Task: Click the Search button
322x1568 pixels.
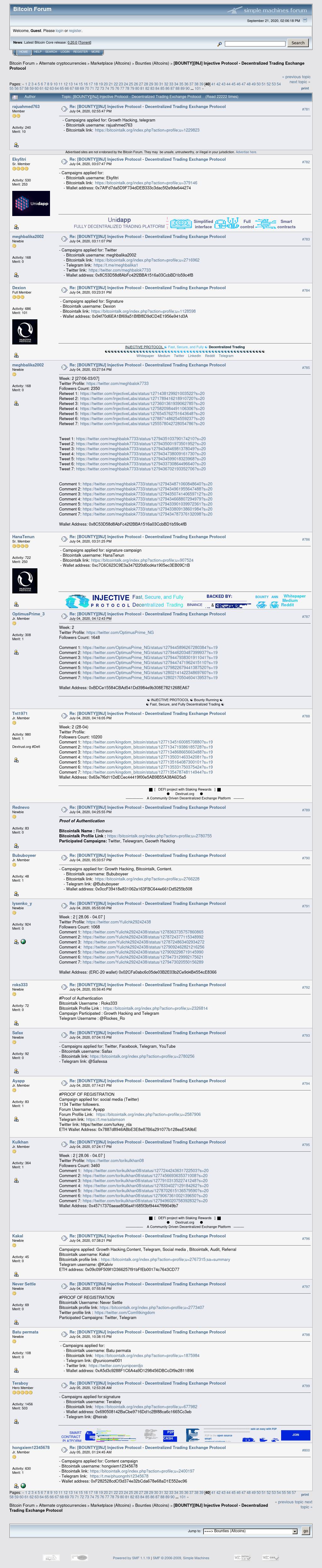Action: click(297, 43)
